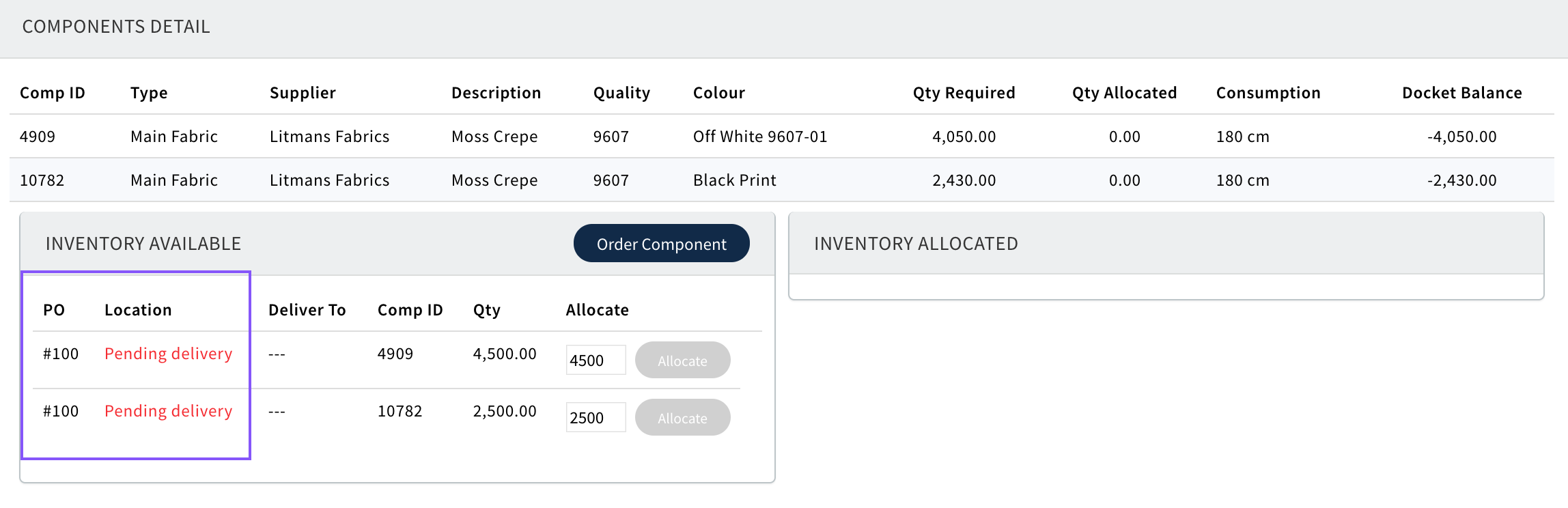Focus the allocate quantity field showing 4500
This screenshot has height=508, width=1568.
click(x=596, y=360)
